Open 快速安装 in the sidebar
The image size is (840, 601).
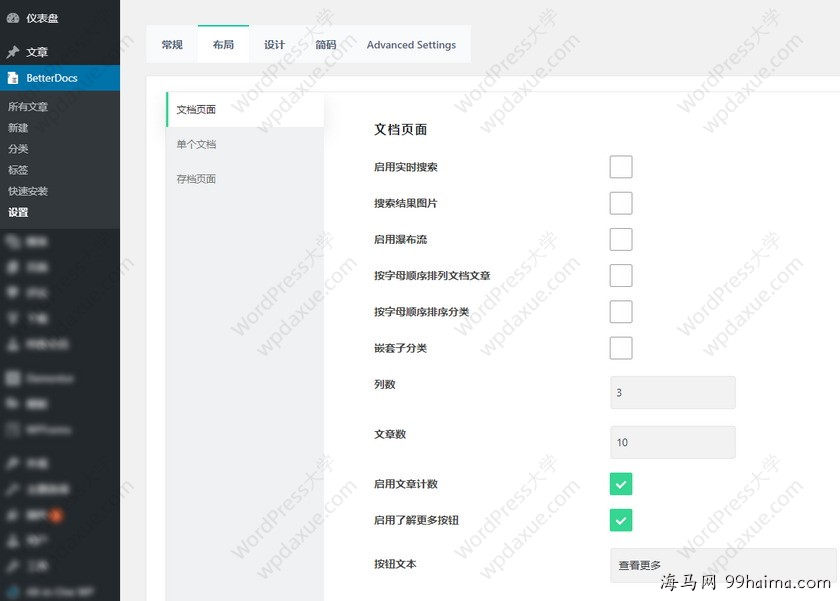pos(28,191)
